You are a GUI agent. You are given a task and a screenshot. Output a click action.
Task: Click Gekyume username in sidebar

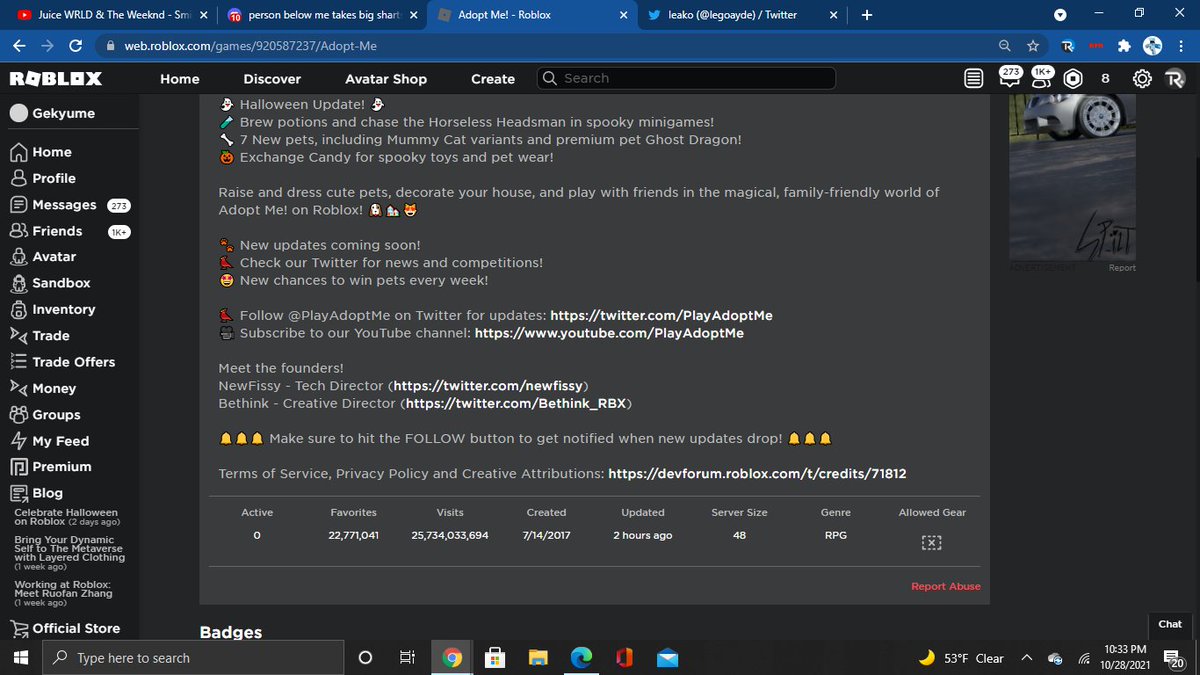click(x=64, y=113)
